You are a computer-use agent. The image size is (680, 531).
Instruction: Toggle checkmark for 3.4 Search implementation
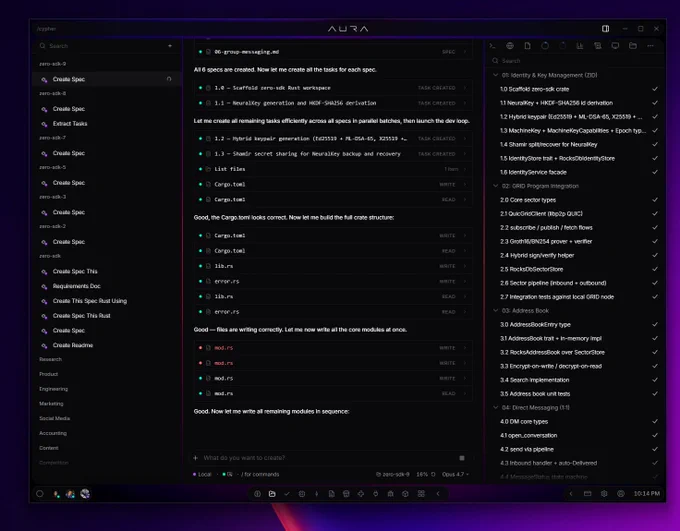(x=655, y=380)
